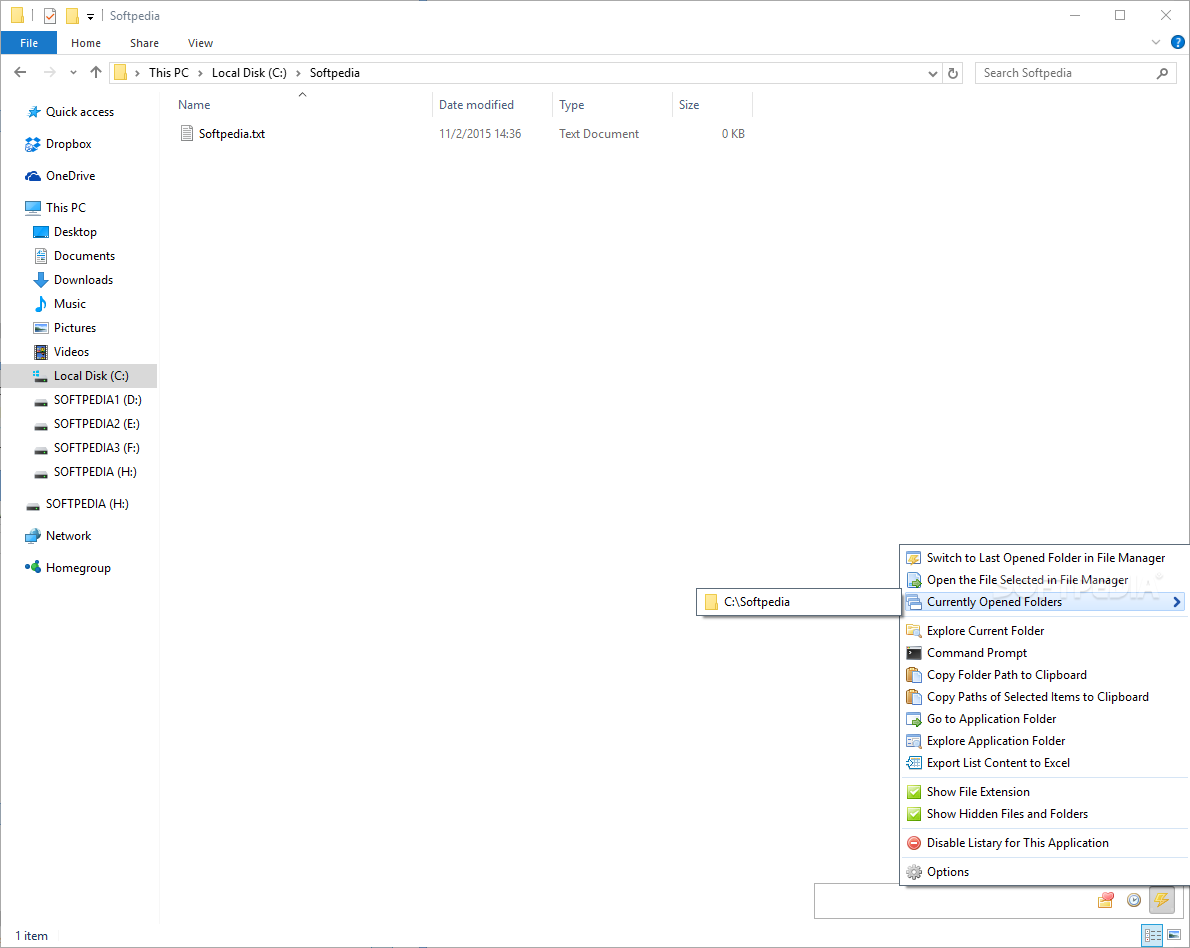Switch to large thumbnails view icon
The width and height of the screenshot is (1190, 948).
click(x=1174, y=935)
